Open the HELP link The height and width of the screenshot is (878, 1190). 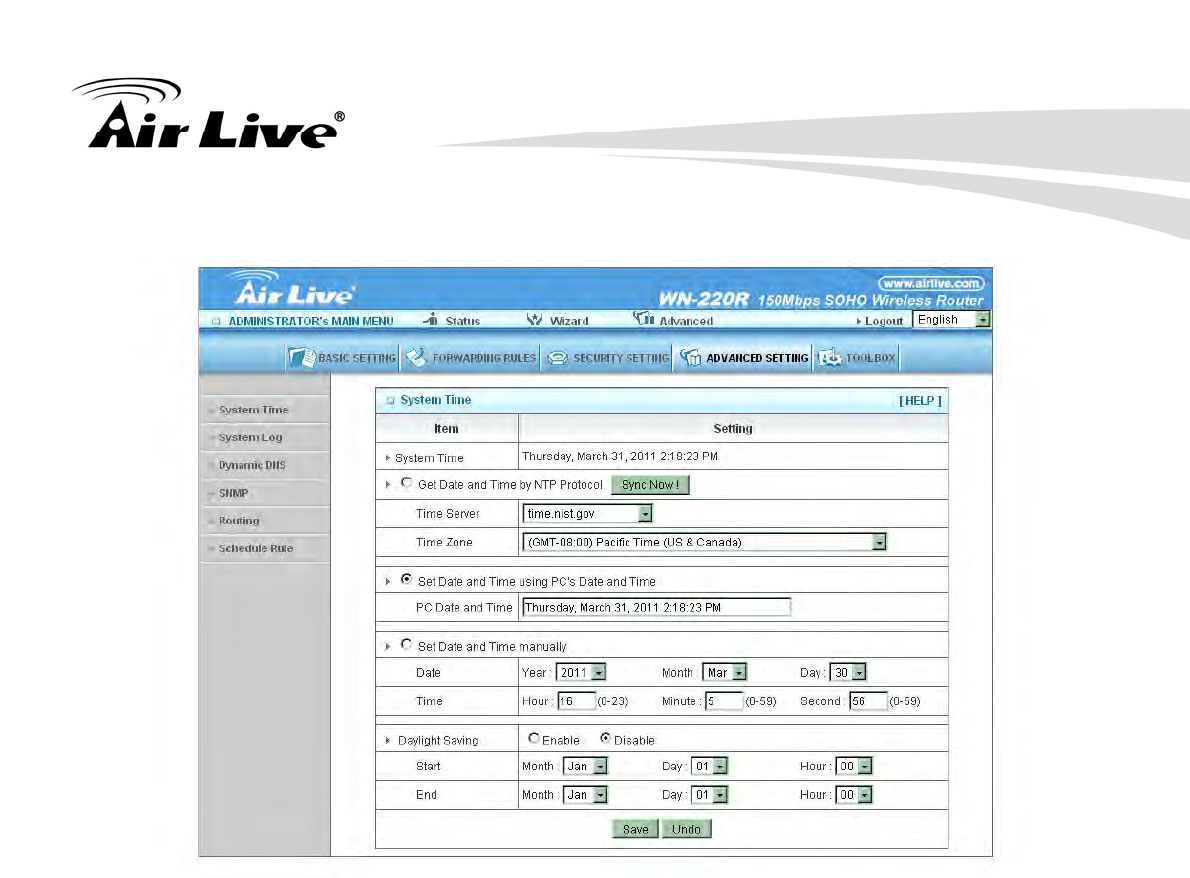[x=920, y=401]
